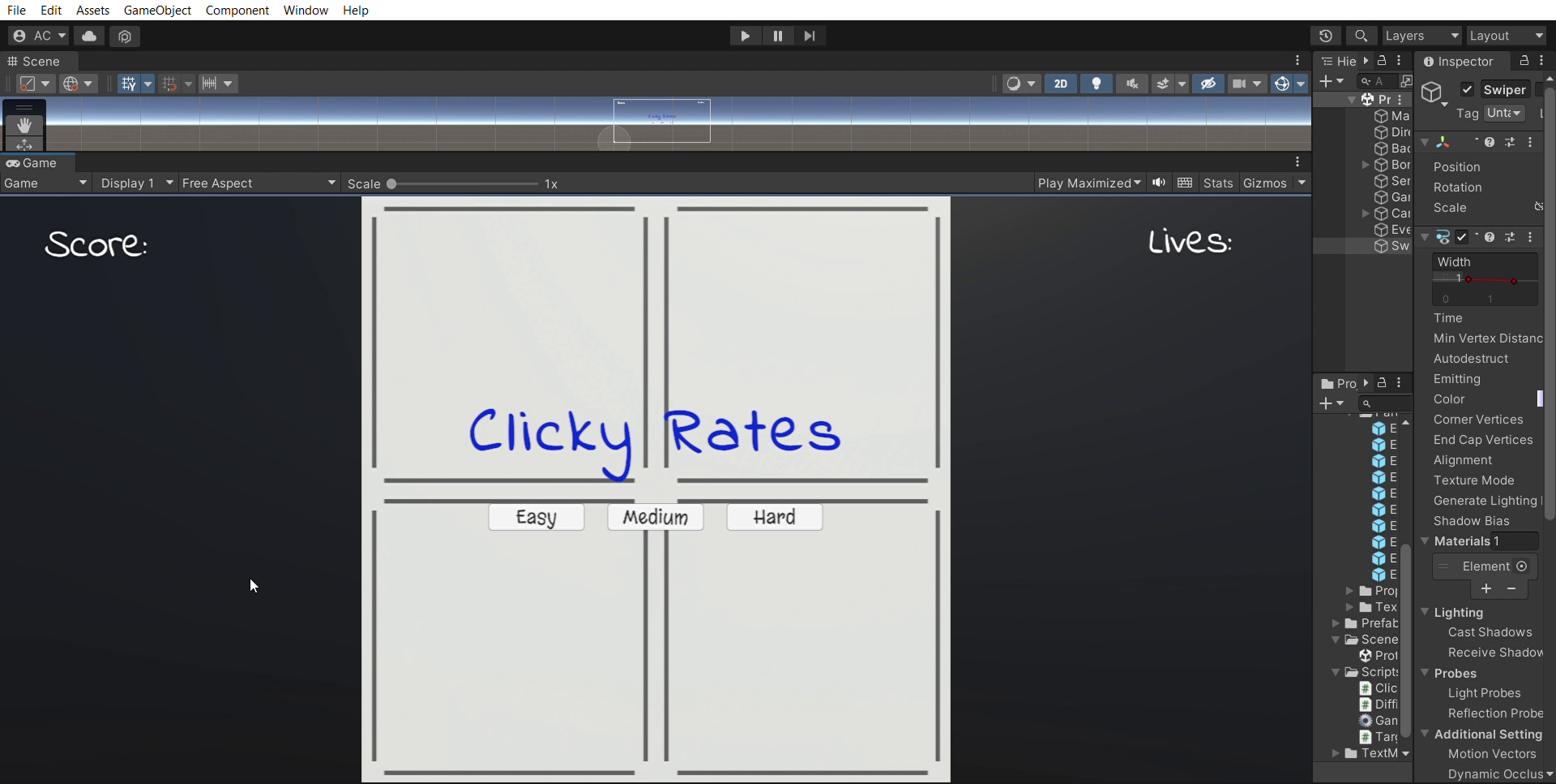
Task: Open the Unity Version Control icon
Action: (x=125, y=36)
